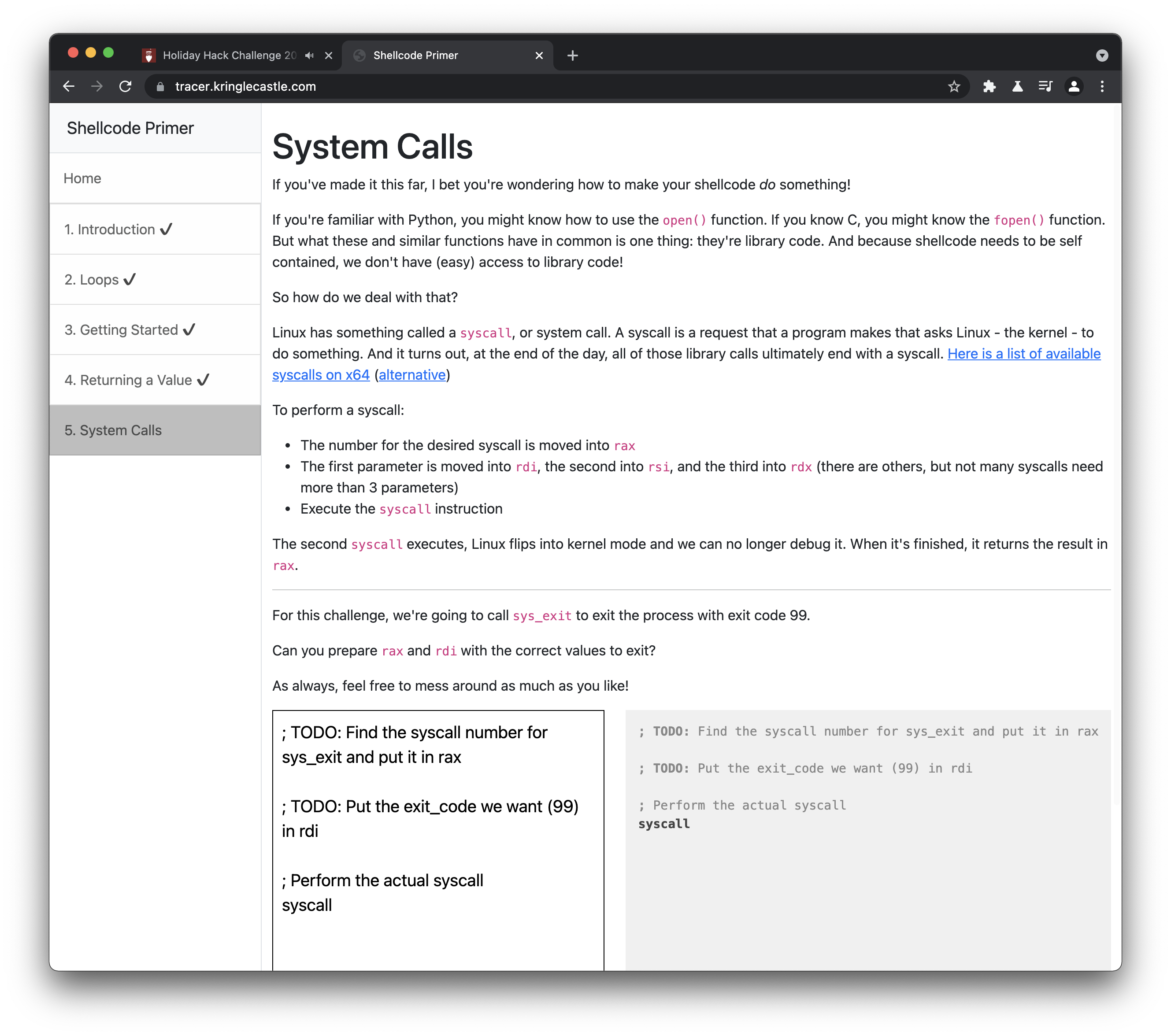Click the macOS green fullscreen button
Image resolution: width=1171 pixels, height=1036 pixels.
coord(108,53)
